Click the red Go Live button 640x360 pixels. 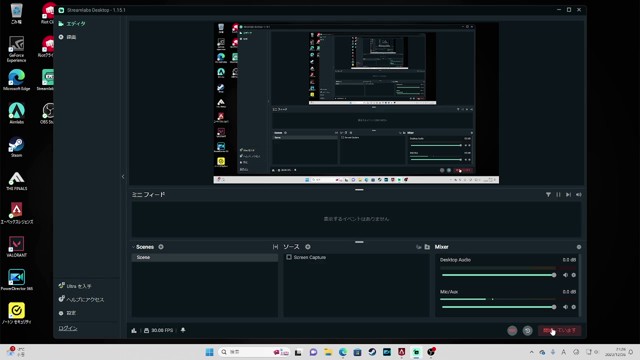[x=560, y=330]
